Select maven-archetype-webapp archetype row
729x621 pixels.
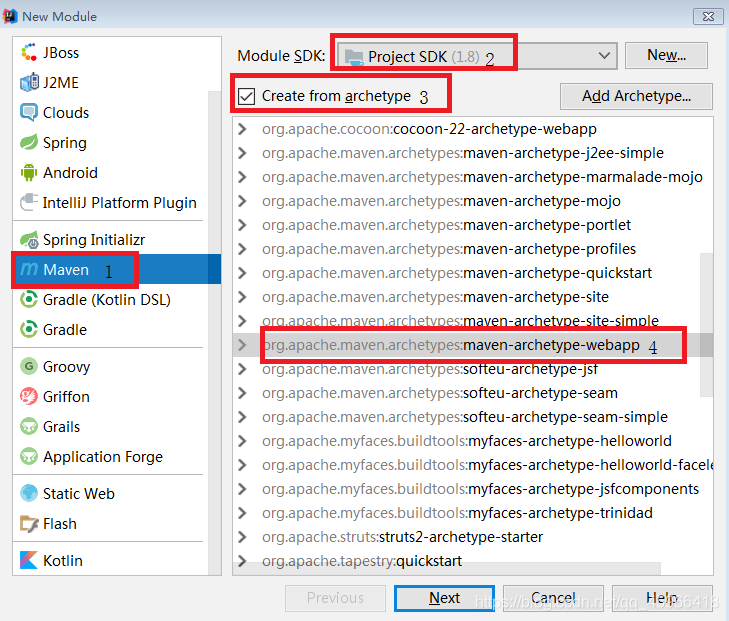pyautogui.click(x=472, y=345)
